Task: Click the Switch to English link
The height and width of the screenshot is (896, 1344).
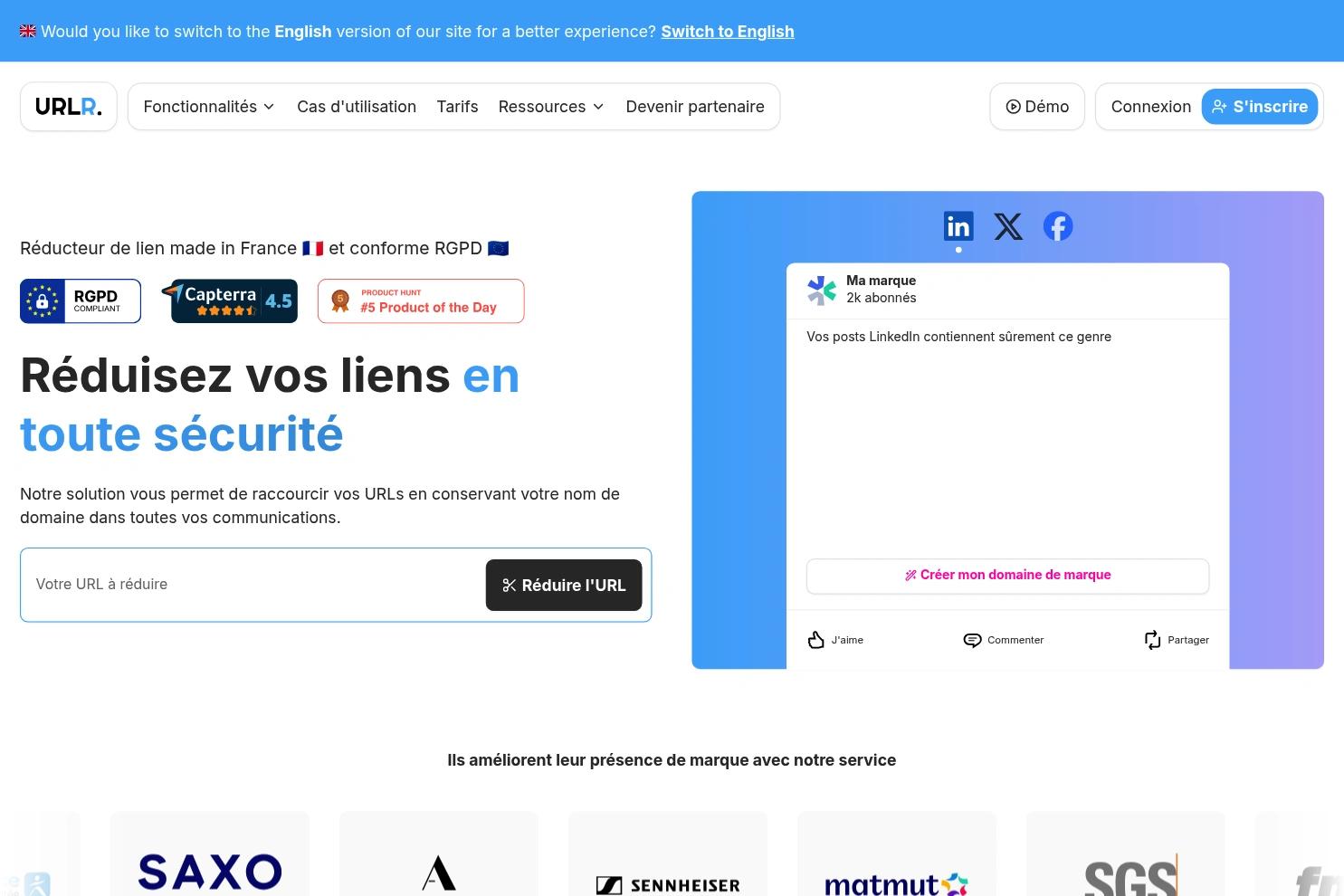Action: (727, 32)
